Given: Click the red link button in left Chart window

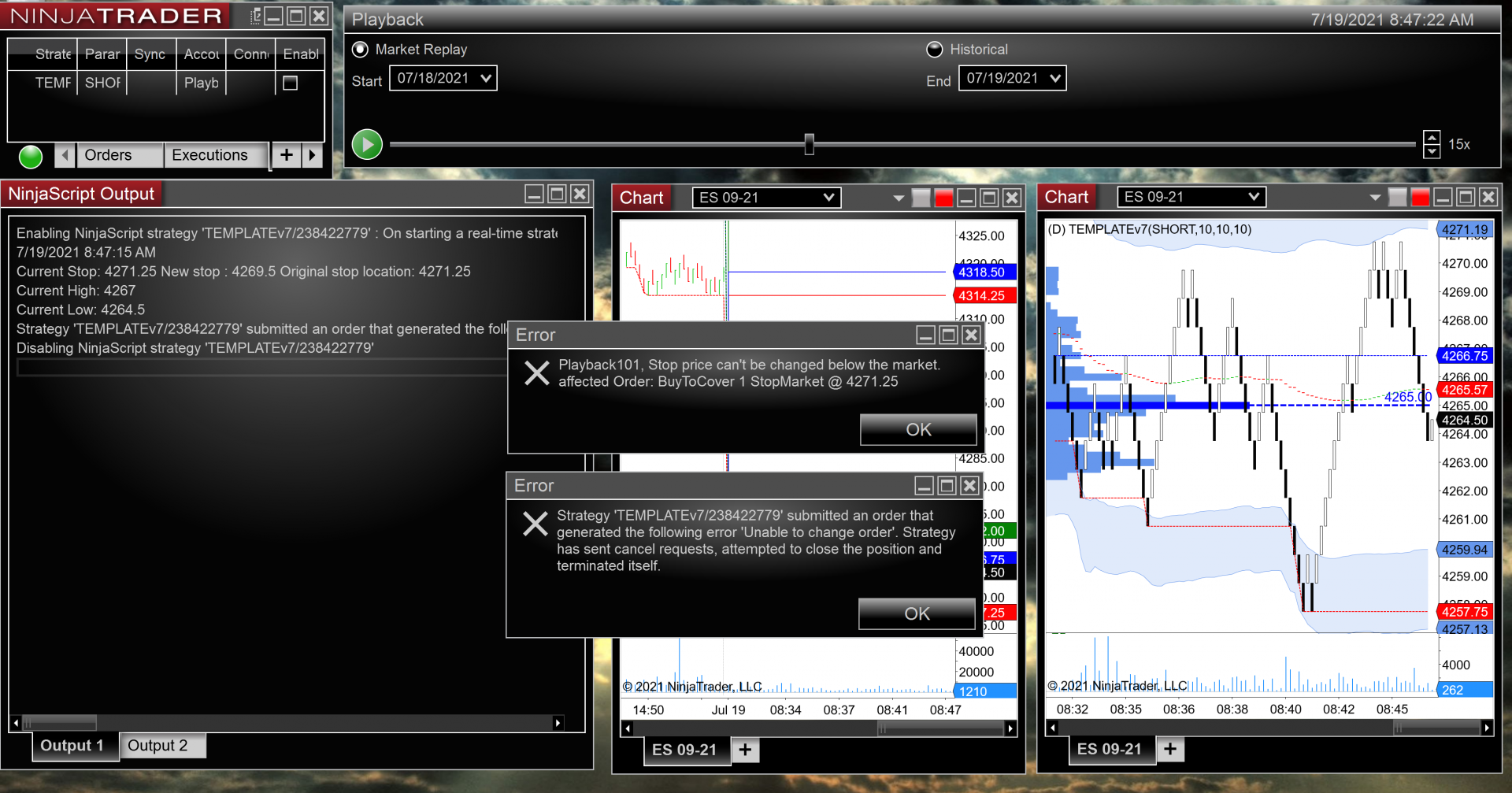Looking at the screenshot, I should coord(943,198).
